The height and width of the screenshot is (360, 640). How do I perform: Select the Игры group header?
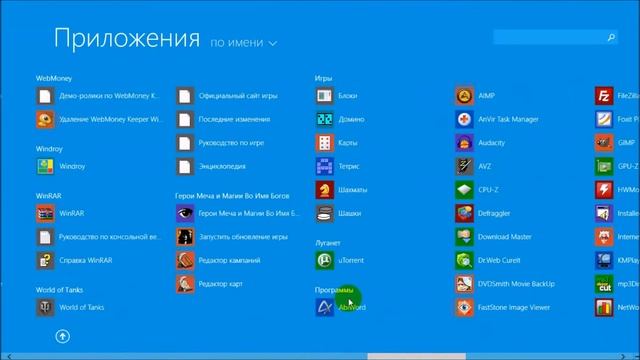coord(323,78)
